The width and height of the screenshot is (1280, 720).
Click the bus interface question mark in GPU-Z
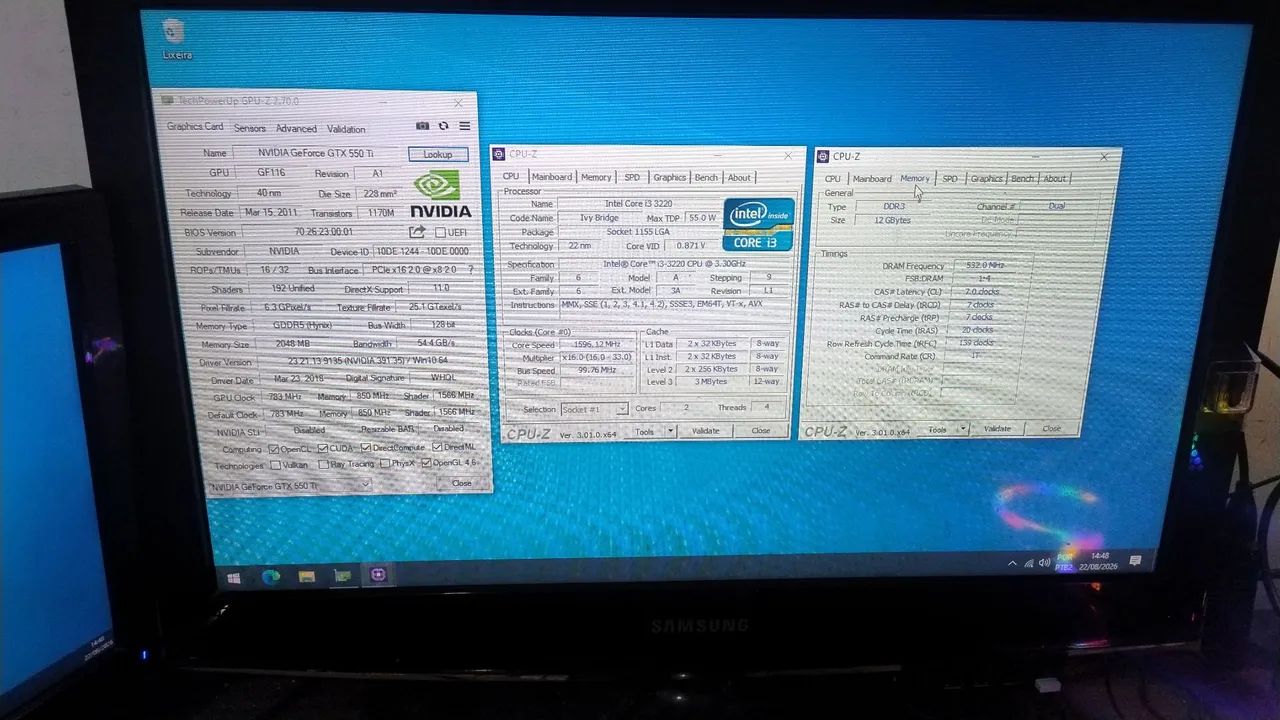click(x=471, y=270)
